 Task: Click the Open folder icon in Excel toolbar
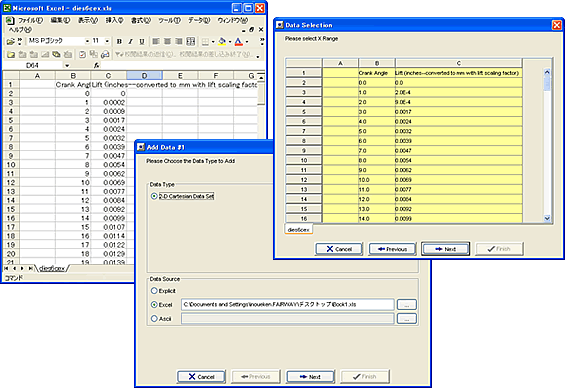[x=10, y=42]
